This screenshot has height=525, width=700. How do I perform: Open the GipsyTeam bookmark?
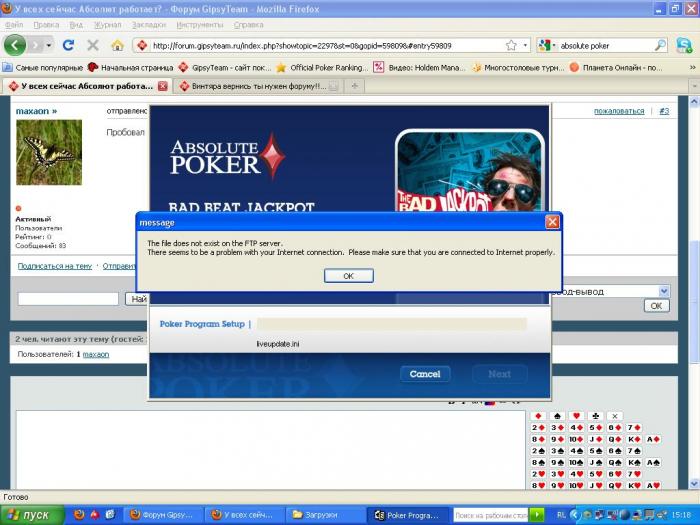(225, 67)
